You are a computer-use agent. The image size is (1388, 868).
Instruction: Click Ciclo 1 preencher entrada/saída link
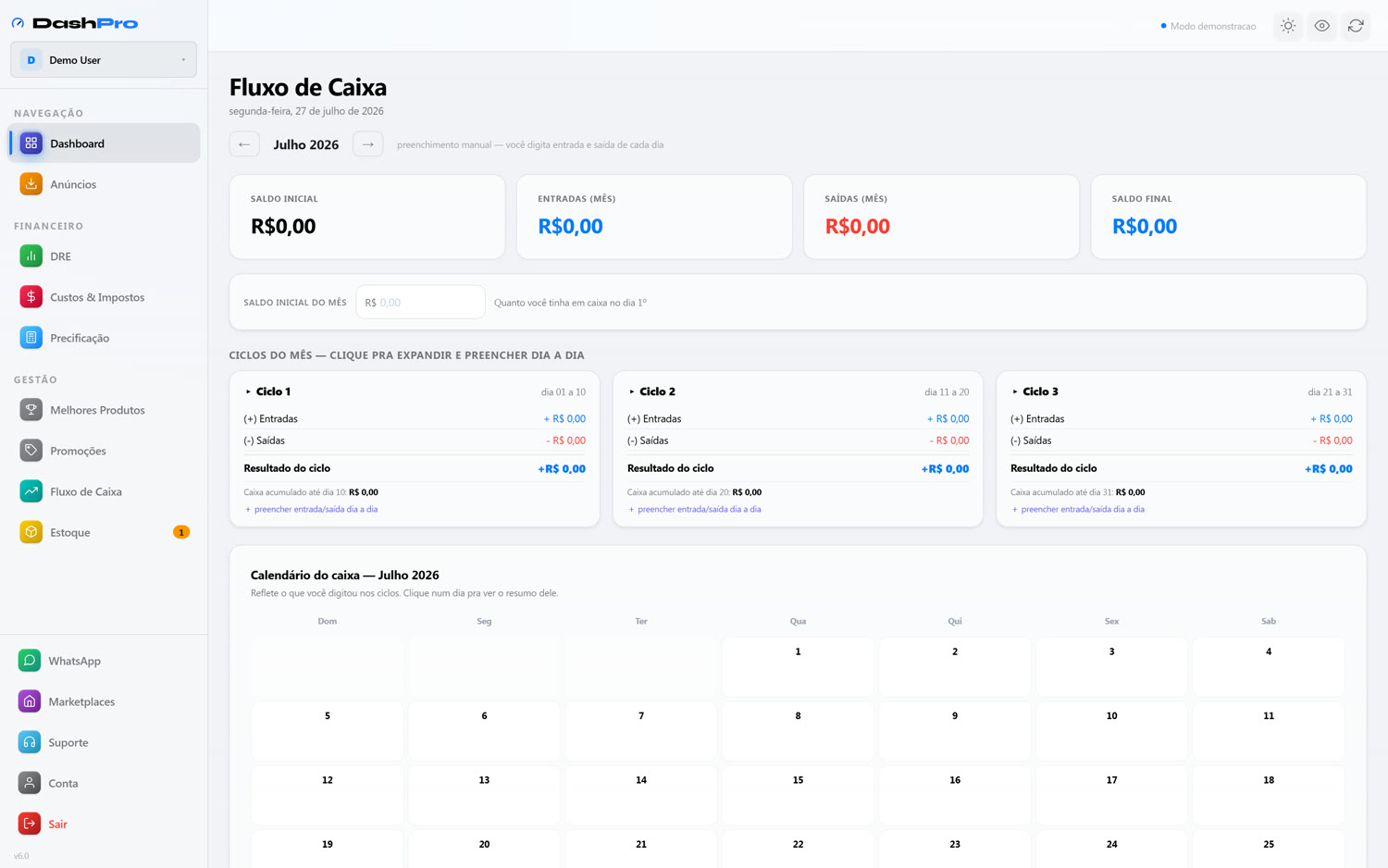[x=311, y=509]
